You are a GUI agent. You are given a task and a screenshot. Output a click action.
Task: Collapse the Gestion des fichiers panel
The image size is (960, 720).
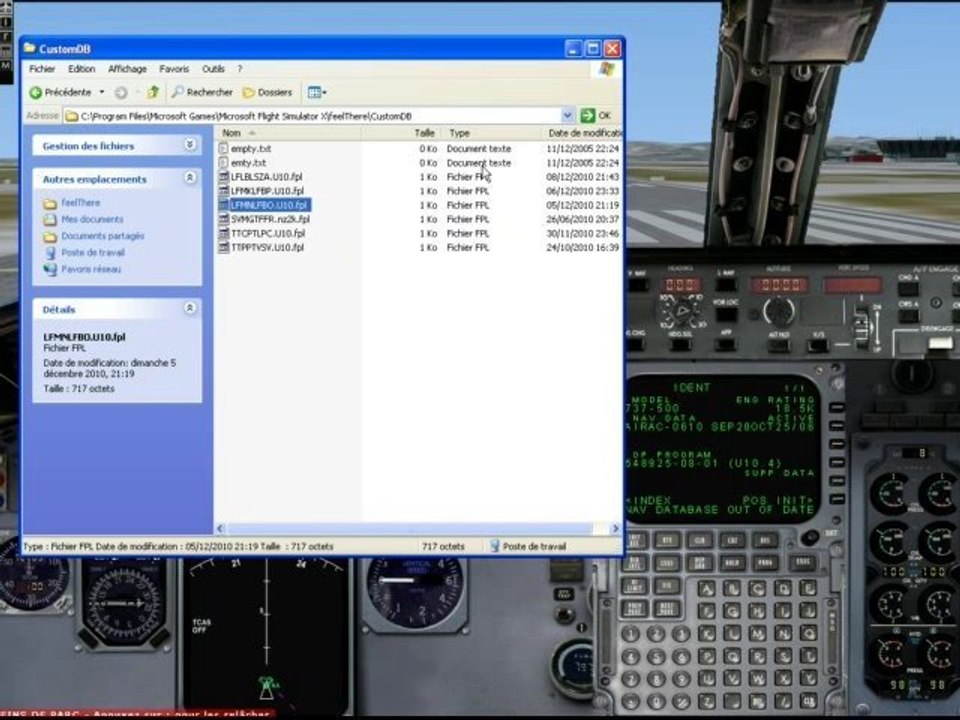pyautogui.click(x=190, y=144)
